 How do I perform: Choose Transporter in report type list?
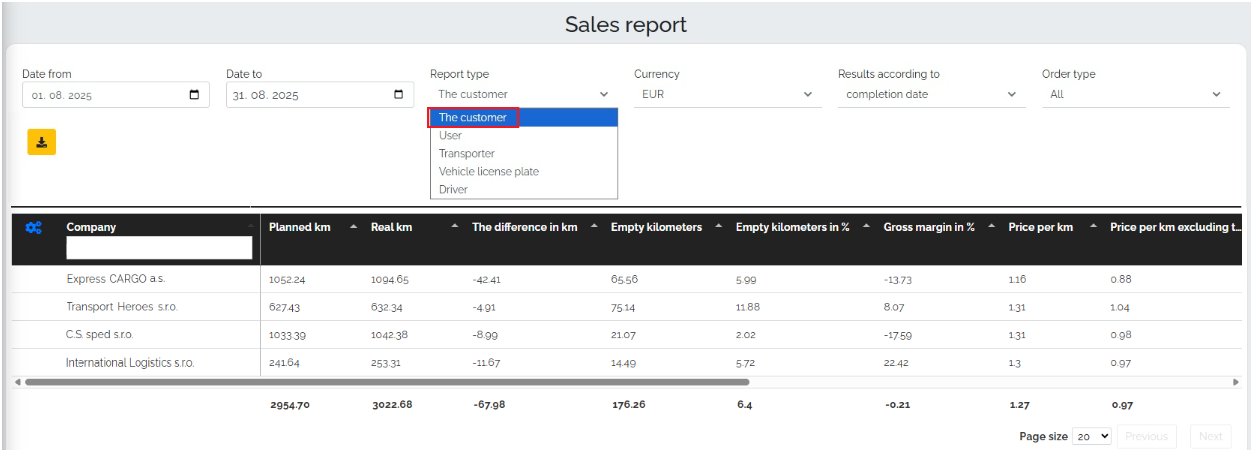tap(467, 154)
